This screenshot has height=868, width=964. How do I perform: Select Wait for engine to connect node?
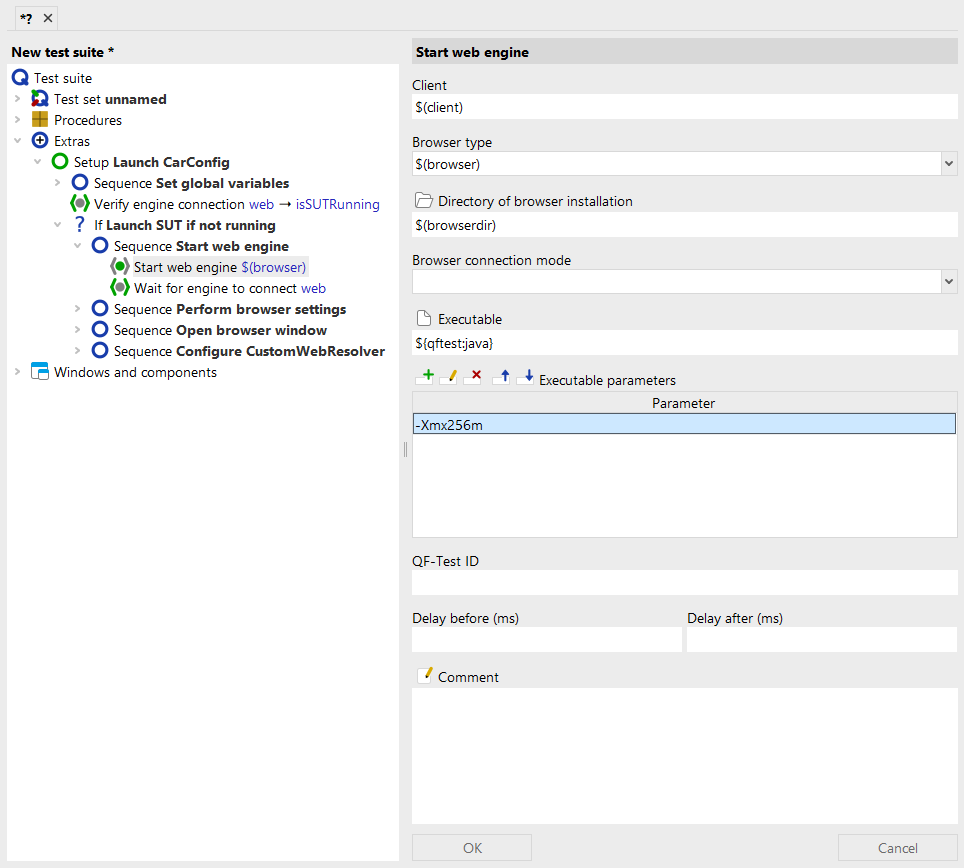pyautogui.click(x=229, y=288)
